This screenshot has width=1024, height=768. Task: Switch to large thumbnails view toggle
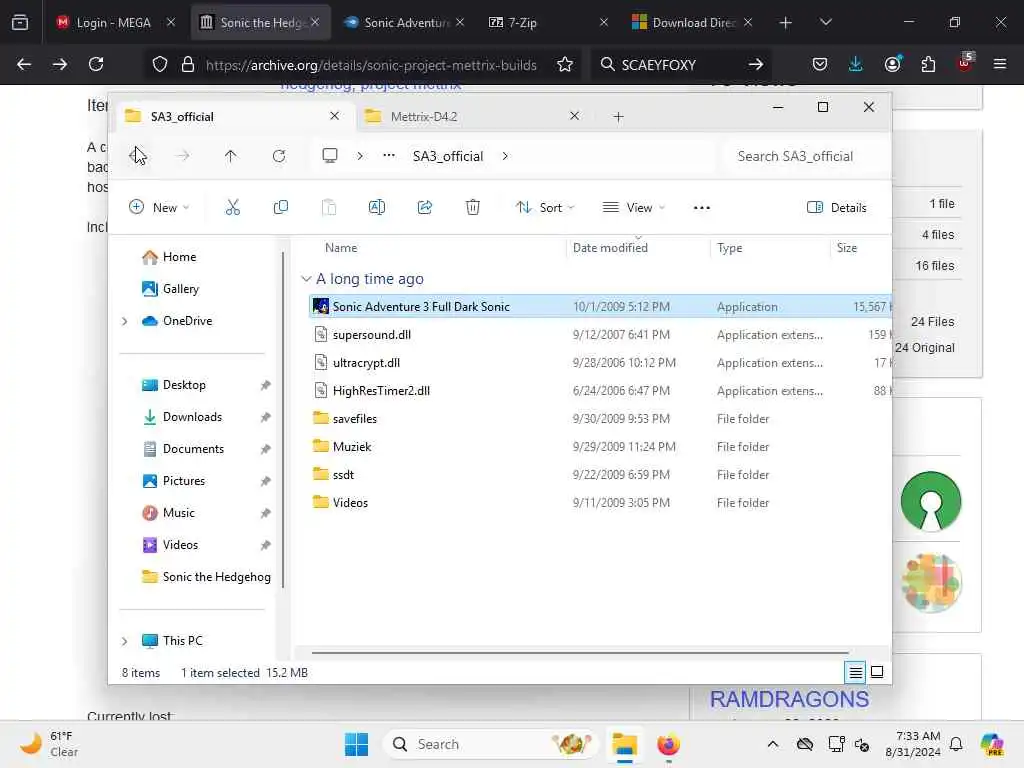[x=877, y=672]
